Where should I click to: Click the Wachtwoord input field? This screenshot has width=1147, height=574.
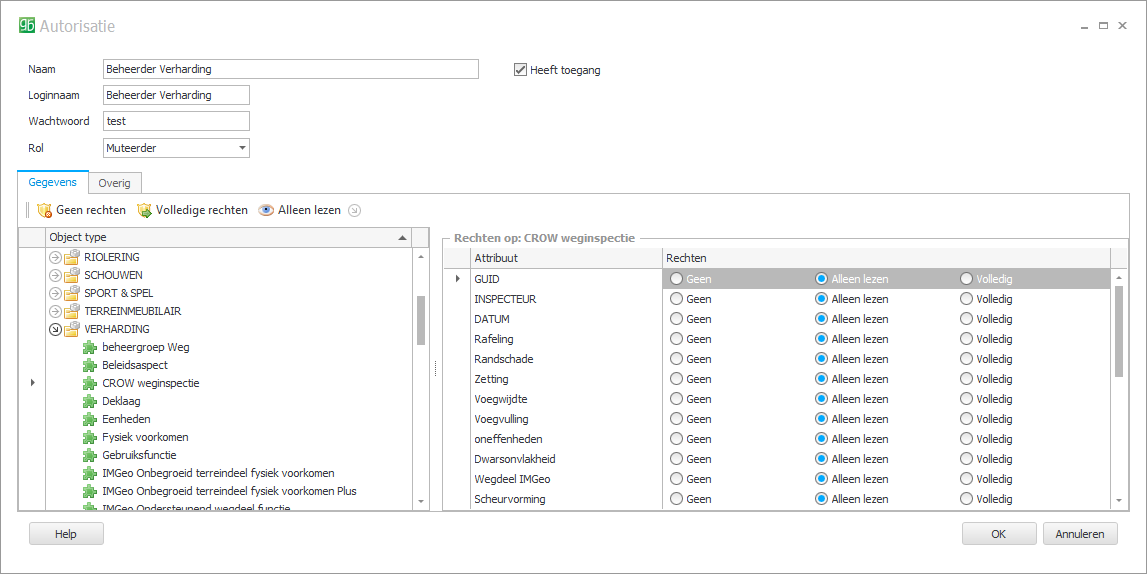(176, 121)
